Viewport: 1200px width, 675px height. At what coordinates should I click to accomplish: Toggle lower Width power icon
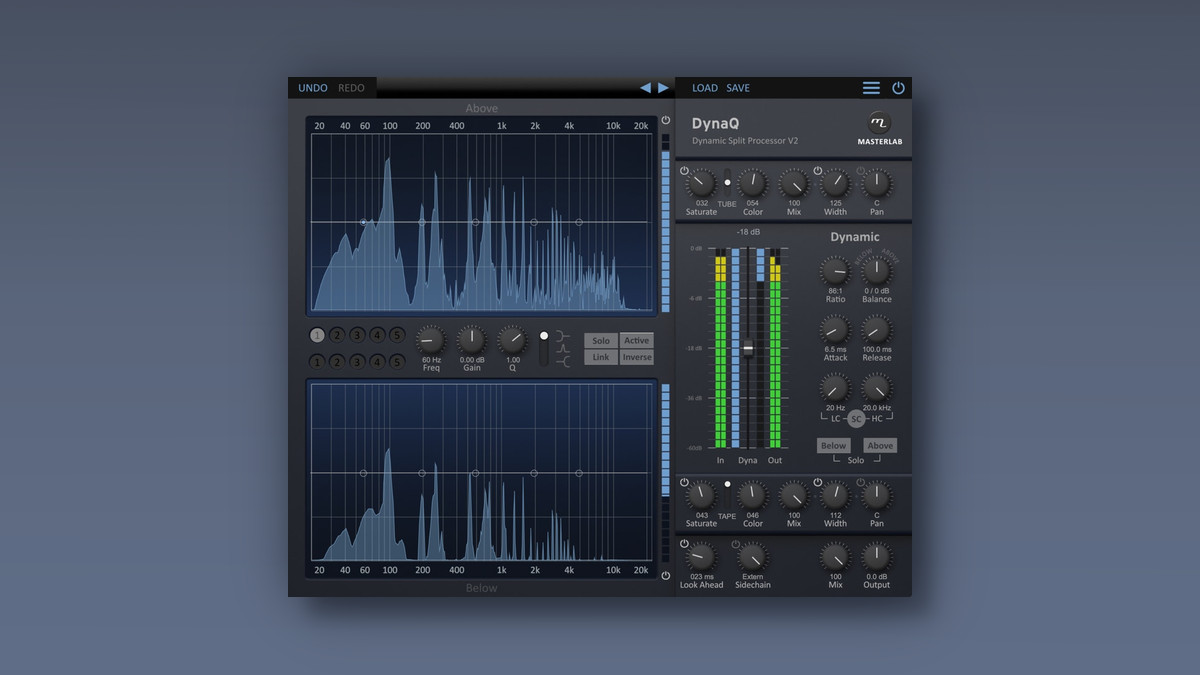point(818,483)
